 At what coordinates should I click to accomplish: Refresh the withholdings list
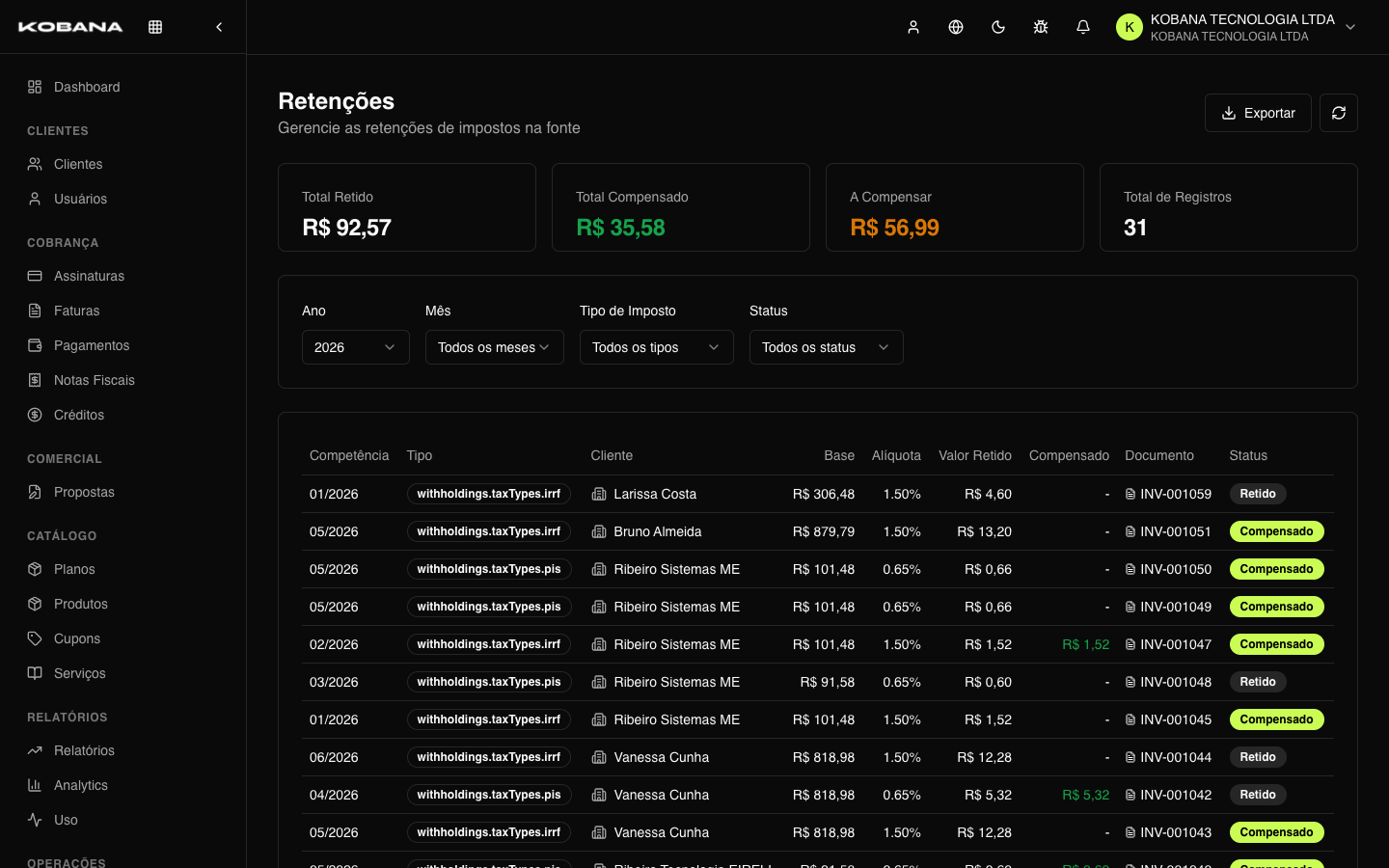click(1339, 113)
